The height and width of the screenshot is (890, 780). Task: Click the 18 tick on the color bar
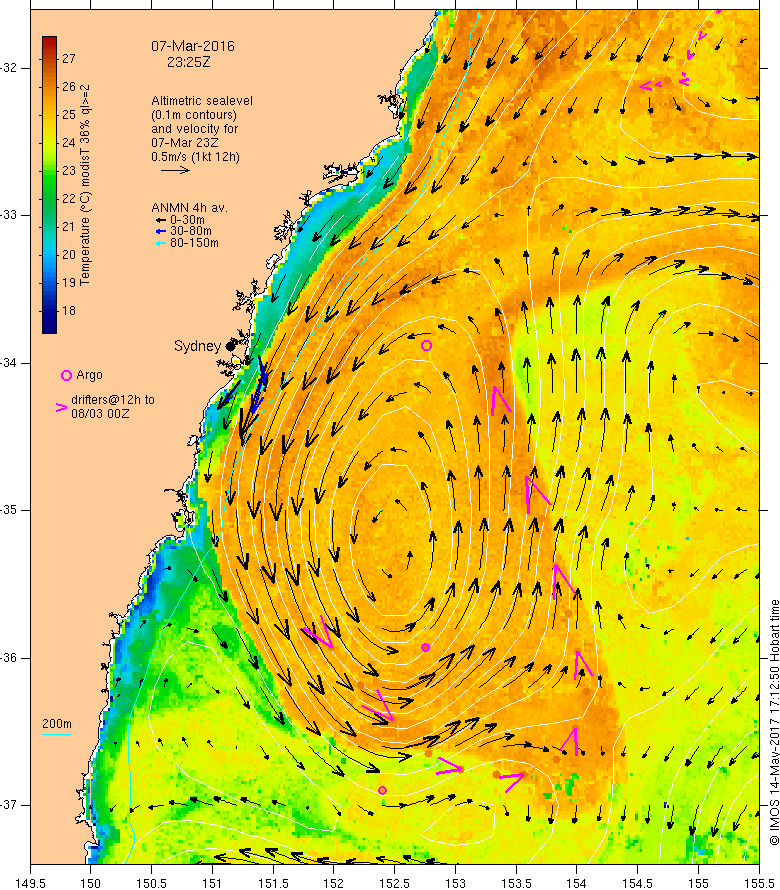[x=69, y=310]
